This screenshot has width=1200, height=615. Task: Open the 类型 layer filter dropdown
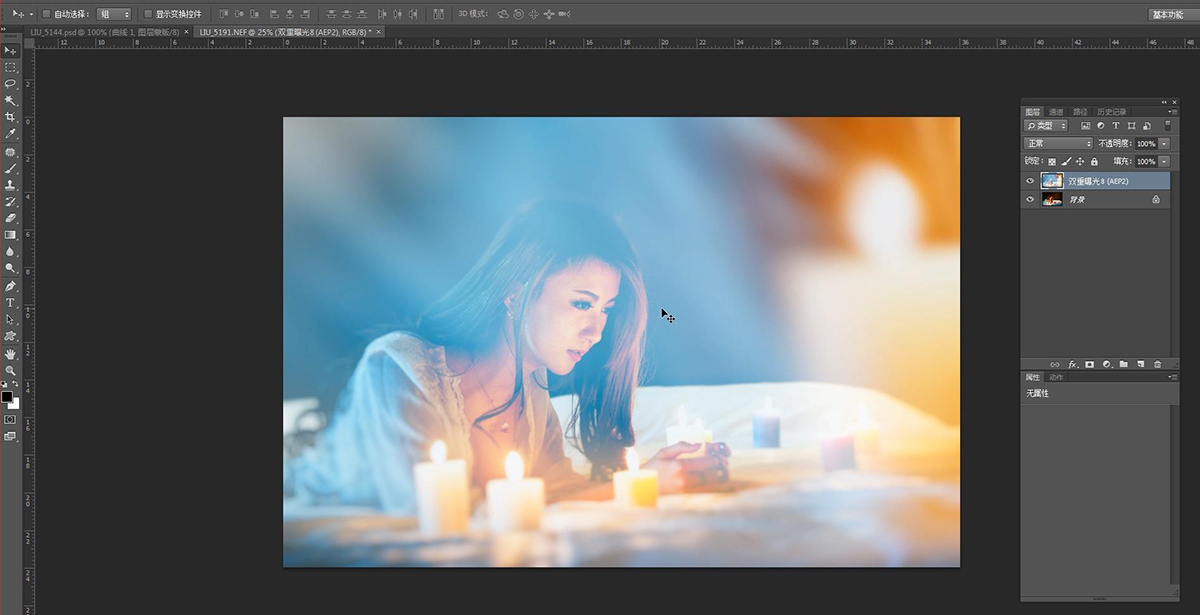click(x=1046, y=126)
